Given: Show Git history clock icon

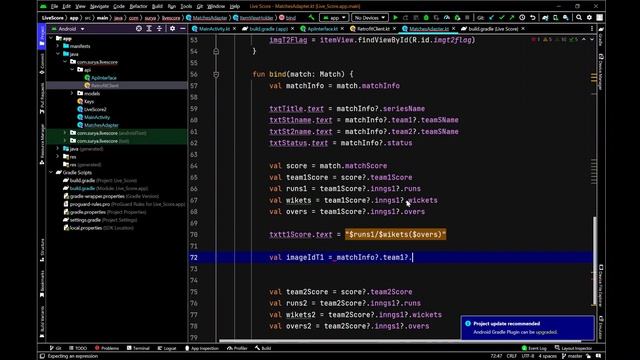Looking at the screenshot, I should click(522, 18).
